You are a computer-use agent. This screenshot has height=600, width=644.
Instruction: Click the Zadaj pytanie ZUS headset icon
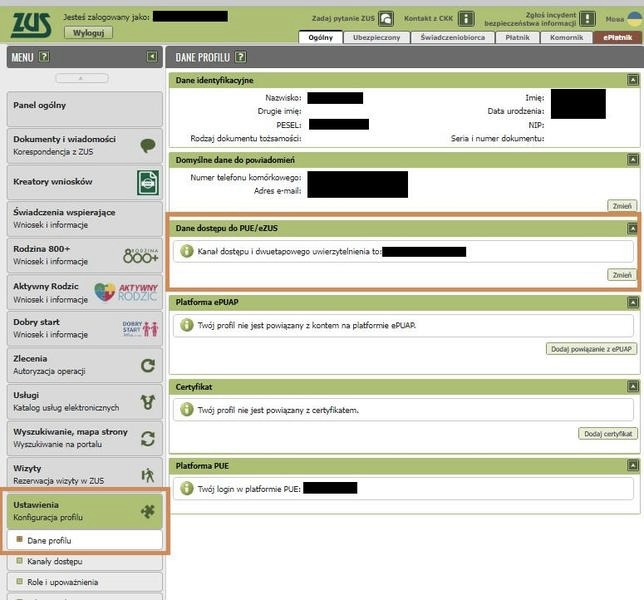[x=386, y=19]
